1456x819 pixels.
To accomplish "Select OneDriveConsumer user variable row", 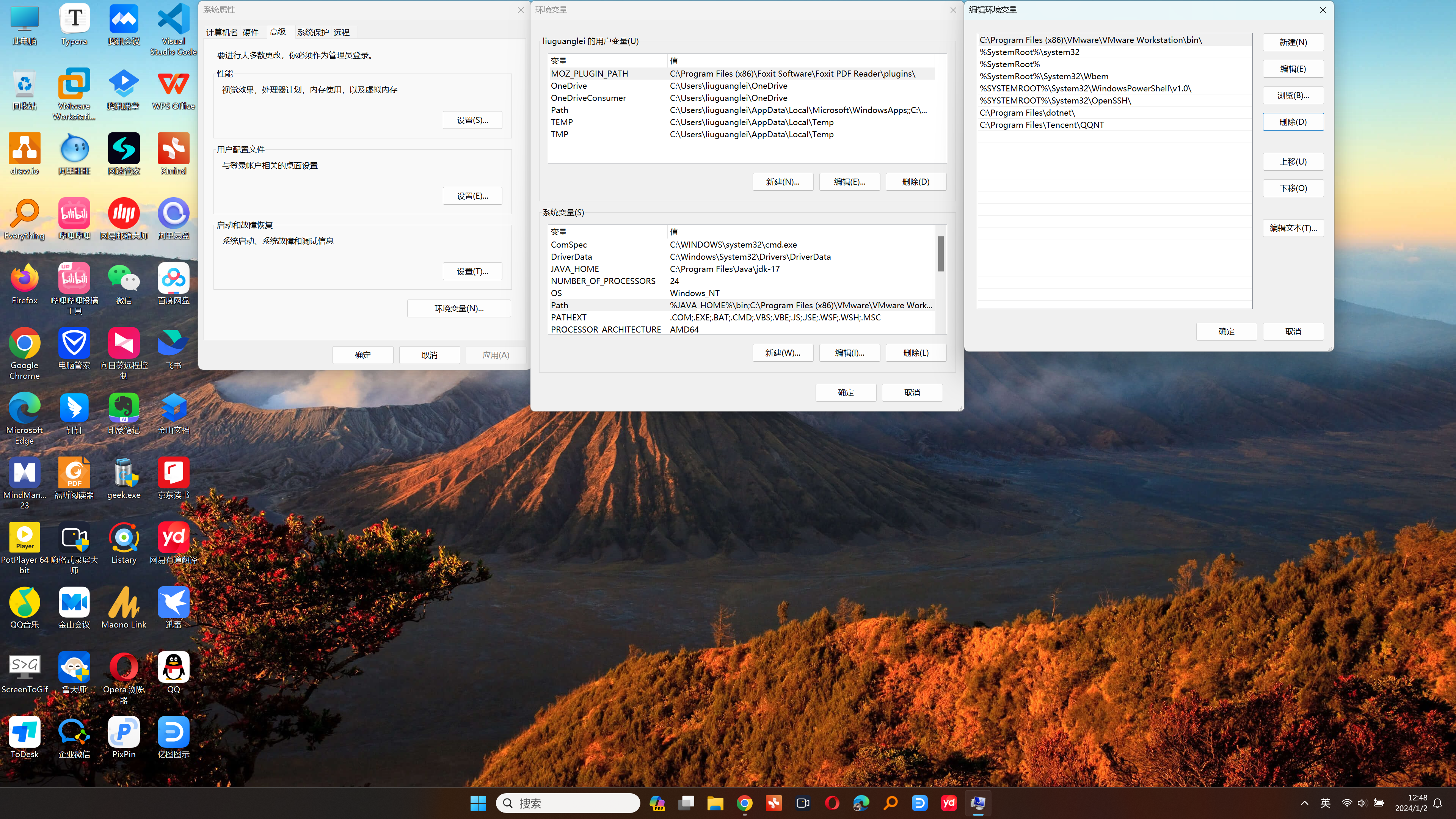I will pos(741,98).
